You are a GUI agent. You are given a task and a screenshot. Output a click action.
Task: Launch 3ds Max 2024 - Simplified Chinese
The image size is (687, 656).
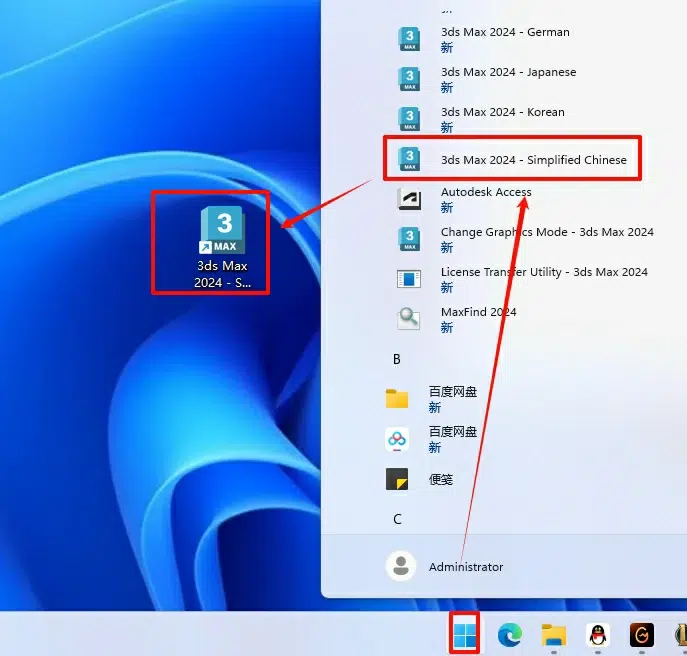point(533,160)
